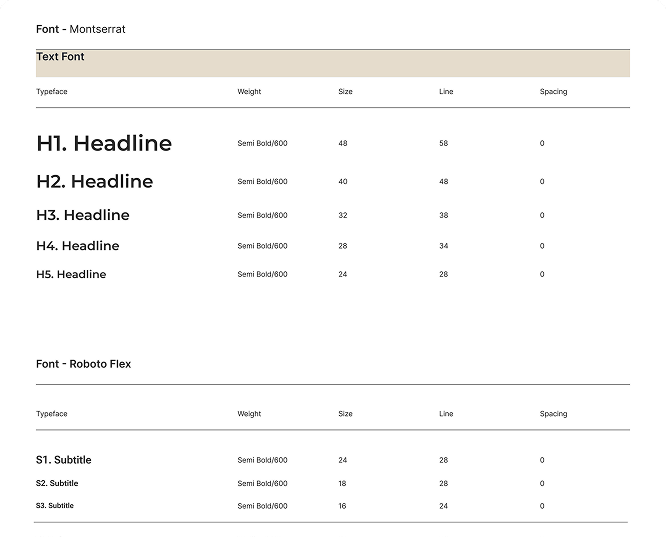Click the H5 row size value 24
Image resolution: width=666 pixels, height=537 pixels.
pos(343,274)
